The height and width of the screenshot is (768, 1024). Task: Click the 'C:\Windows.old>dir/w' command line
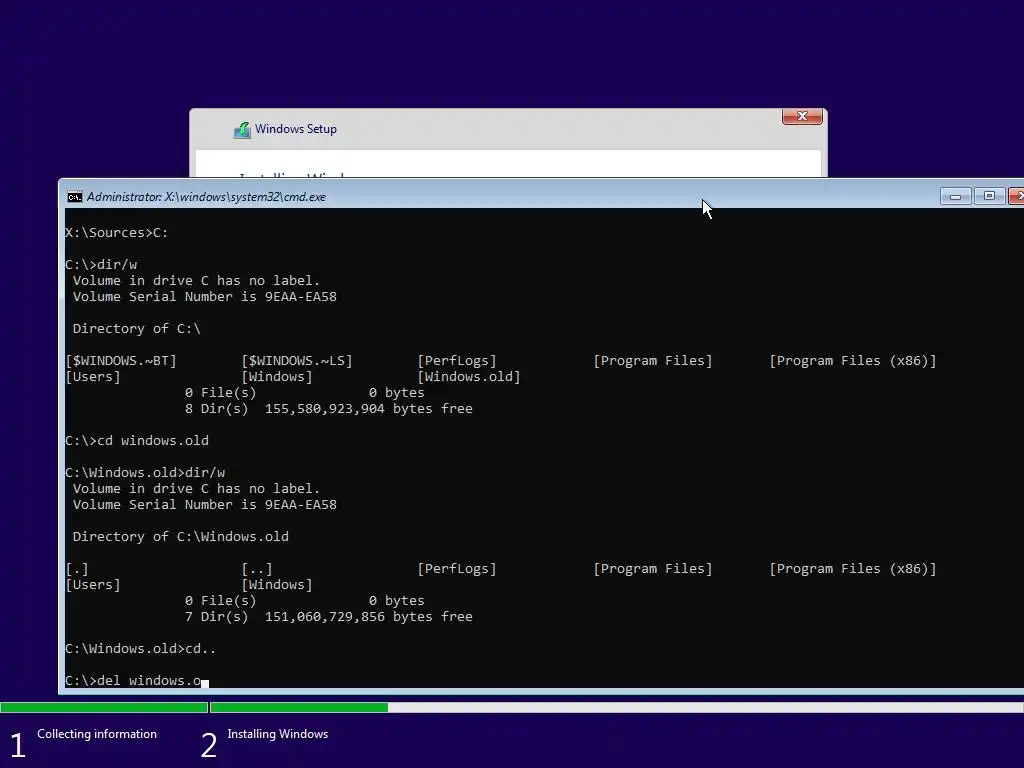point(145,473)
